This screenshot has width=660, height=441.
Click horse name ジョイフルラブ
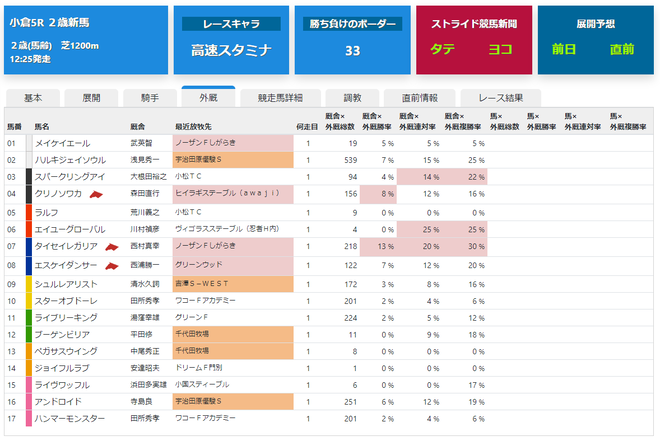[x=62, y=368]
